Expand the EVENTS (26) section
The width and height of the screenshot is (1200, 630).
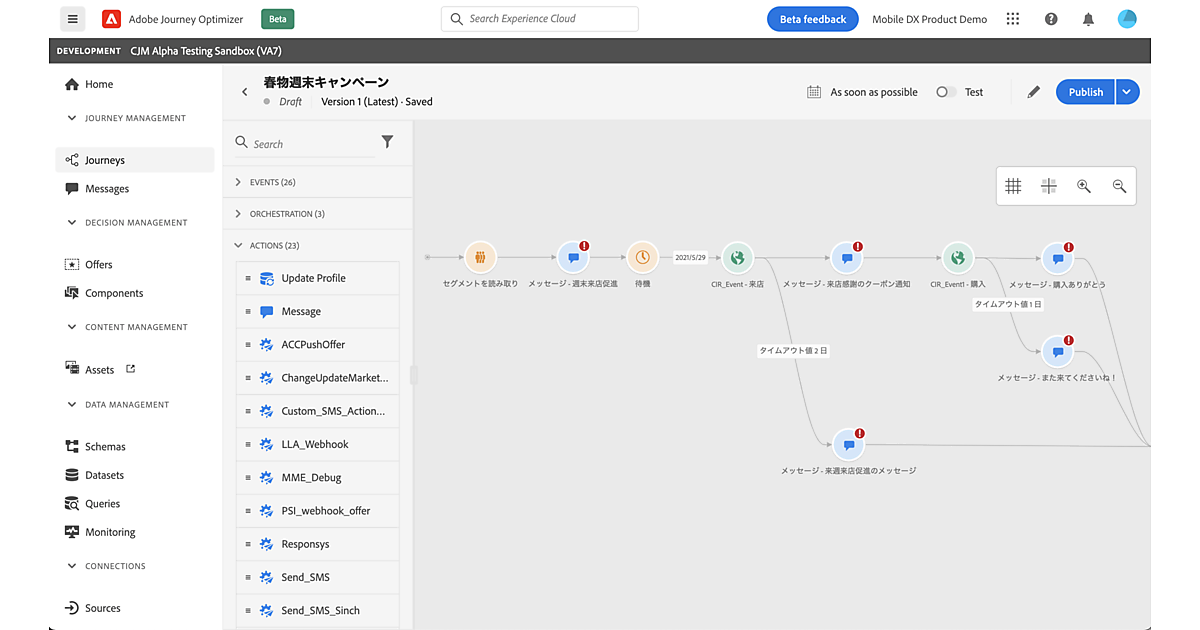point(238,182)
